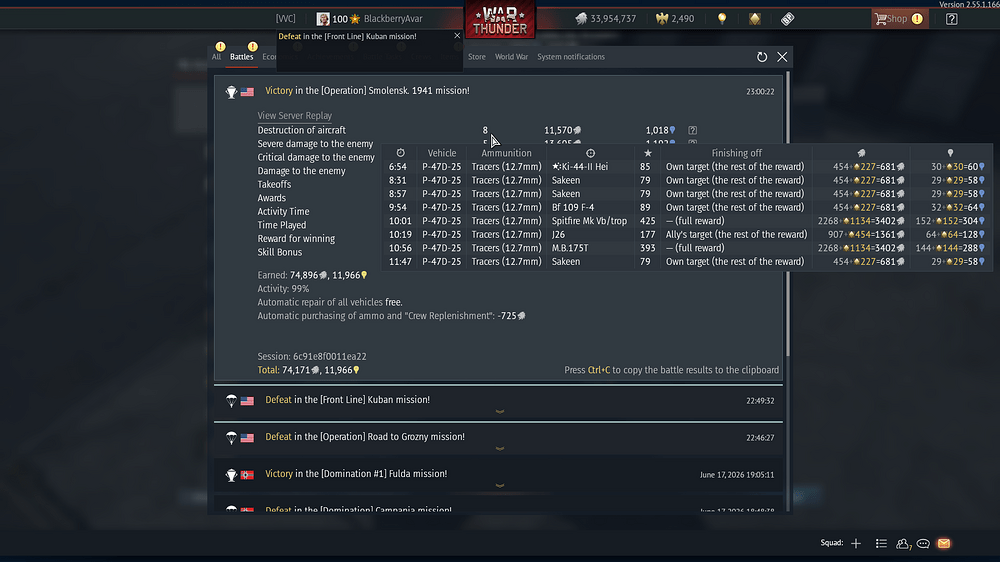Expand the Victory Domination Fulda entry
This screenshot has width=1000, height=562.
point(498,477)
